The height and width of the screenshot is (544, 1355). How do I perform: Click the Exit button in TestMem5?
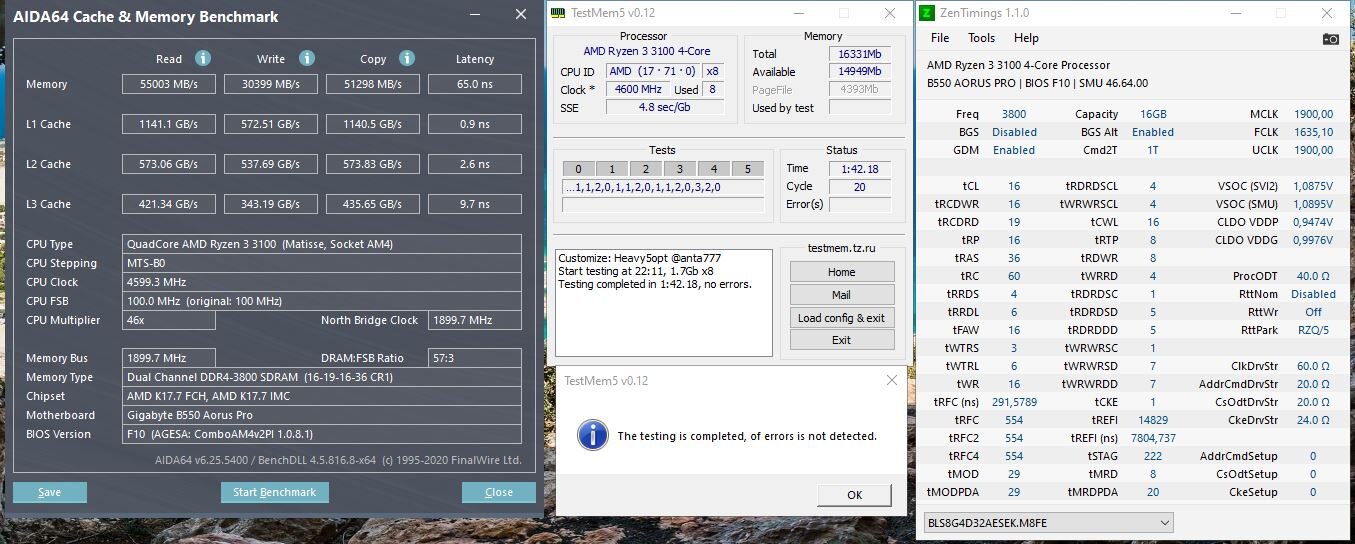coord(842,340)
